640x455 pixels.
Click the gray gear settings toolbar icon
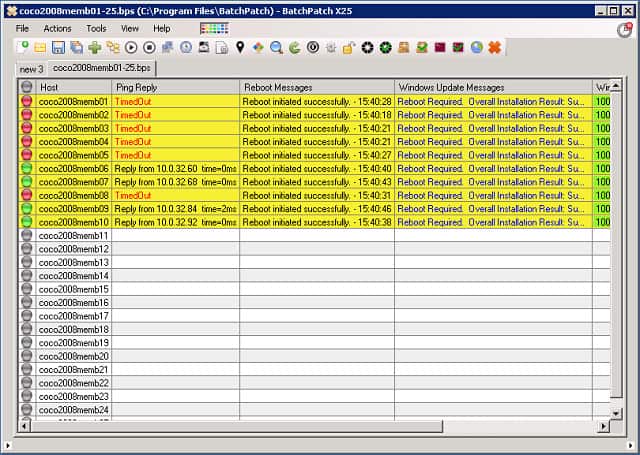(x=331, y=48)
